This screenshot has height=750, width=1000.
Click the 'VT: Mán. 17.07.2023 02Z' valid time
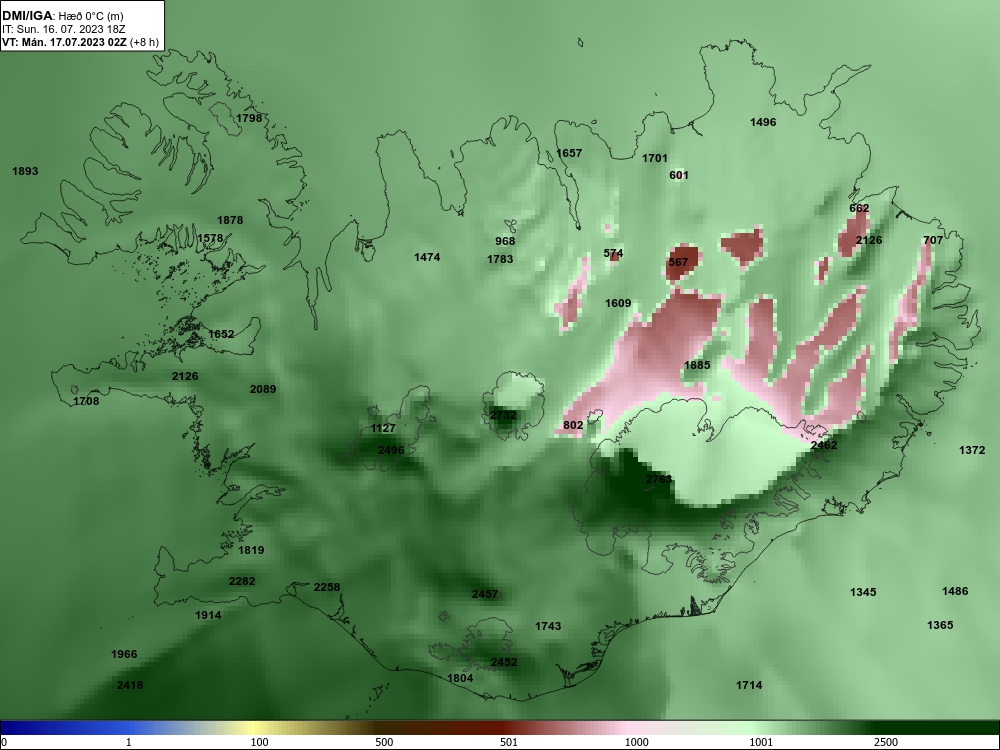pyautogui.click(x=64, y=43)
